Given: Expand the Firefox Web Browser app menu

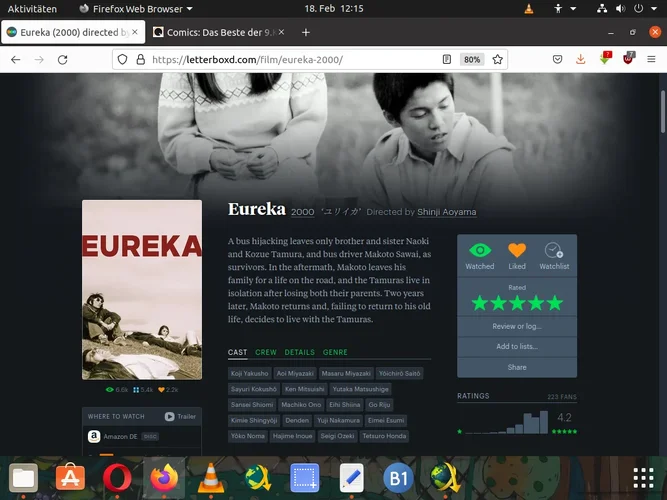Looking at the screenshot, I should 136,9.
